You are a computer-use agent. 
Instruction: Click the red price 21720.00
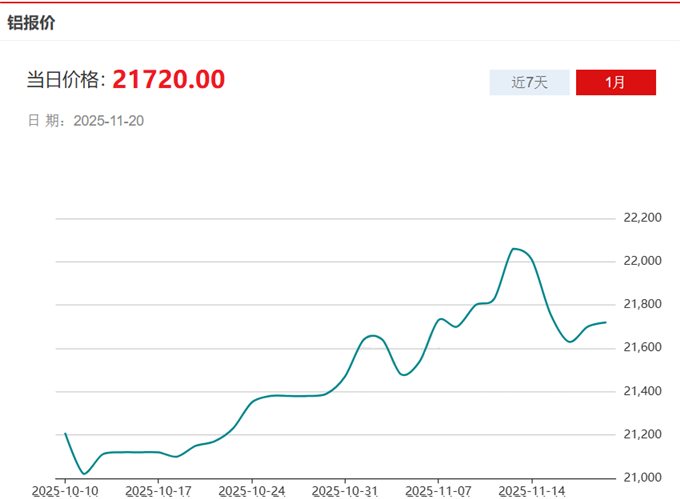(x=168, y=79)
